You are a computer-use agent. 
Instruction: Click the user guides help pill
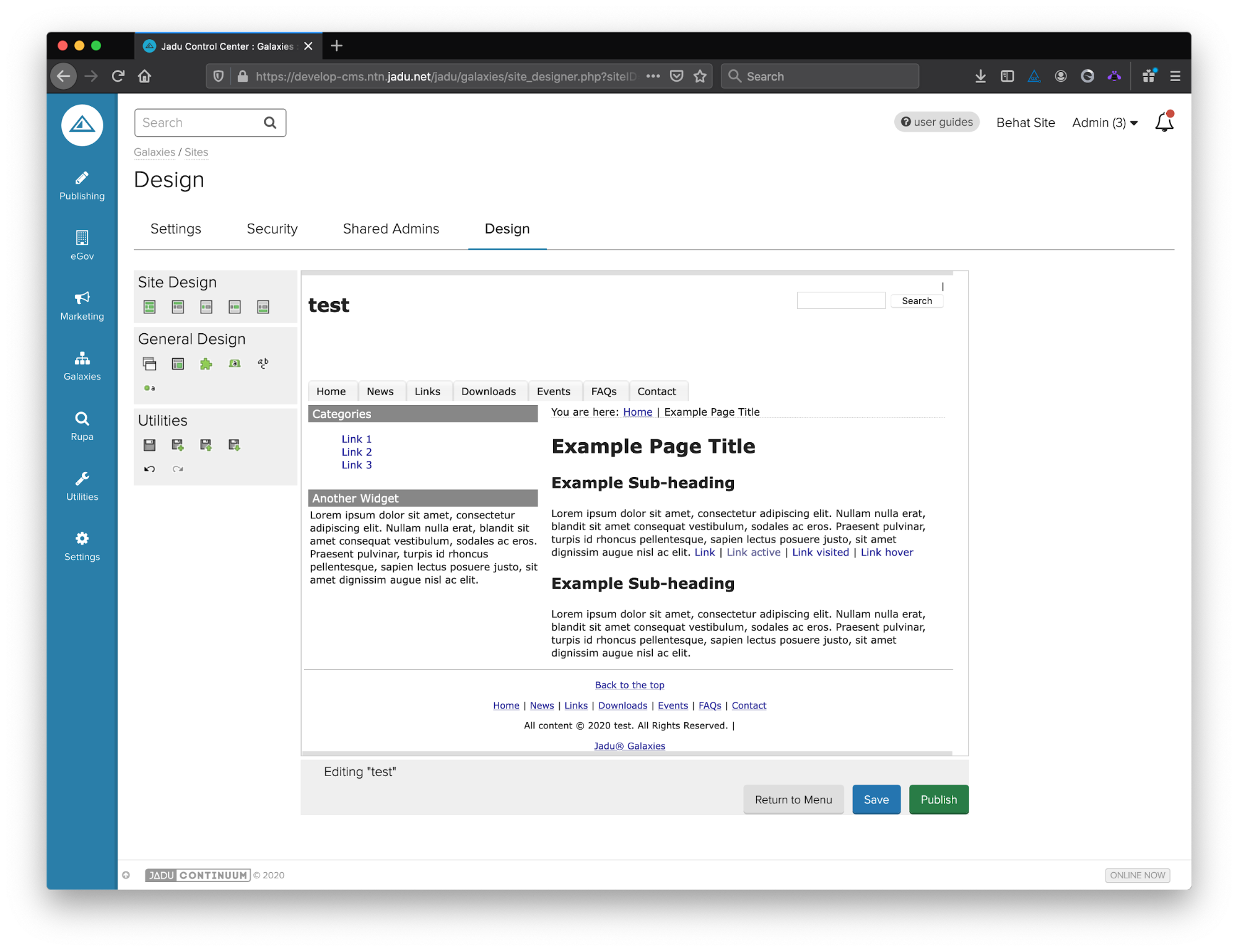[936, 122]
